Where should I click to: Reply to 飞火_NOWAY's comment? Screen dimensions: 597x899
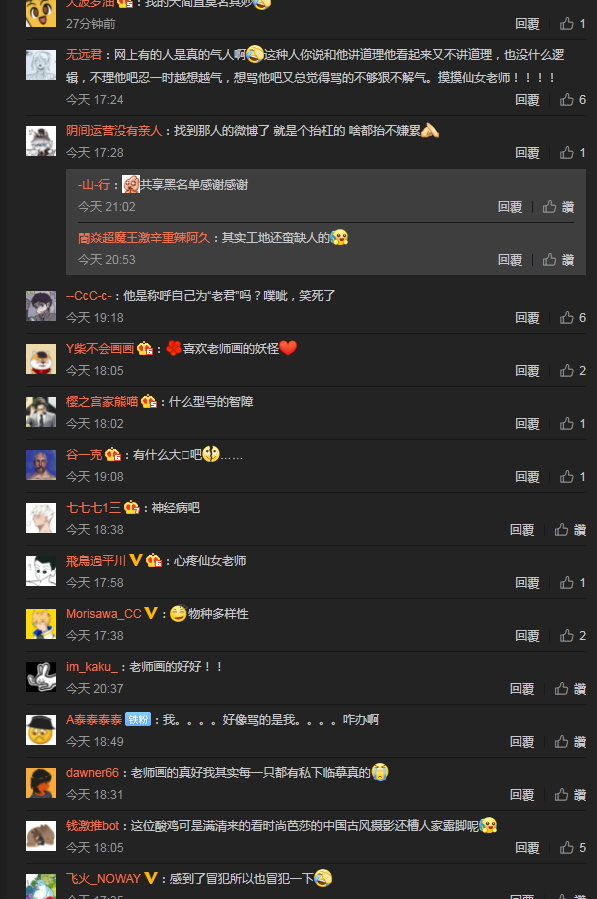(x=522, y=894)
